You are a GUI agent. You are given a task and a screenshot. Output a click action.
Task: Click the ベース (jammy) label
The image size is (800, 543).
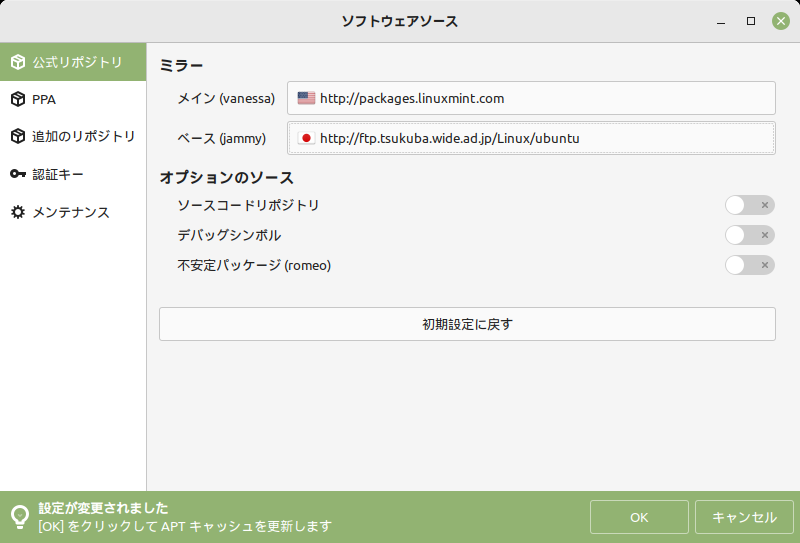click(x=221, y=138)
